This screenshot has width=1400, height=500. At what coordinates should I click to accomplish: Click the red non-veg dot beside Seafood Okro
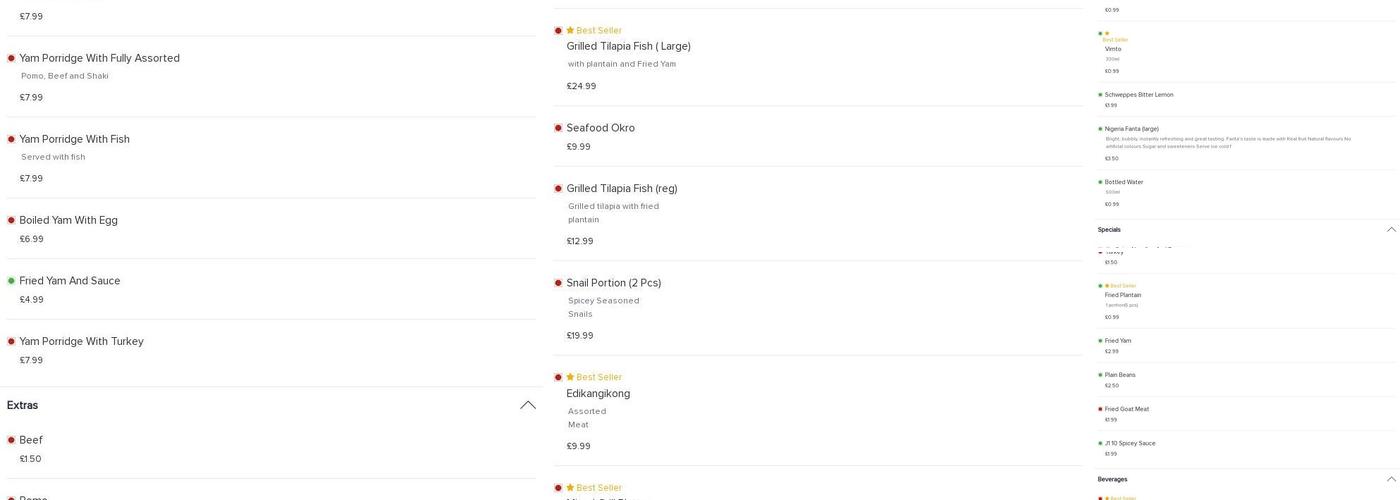click(558, 128)
